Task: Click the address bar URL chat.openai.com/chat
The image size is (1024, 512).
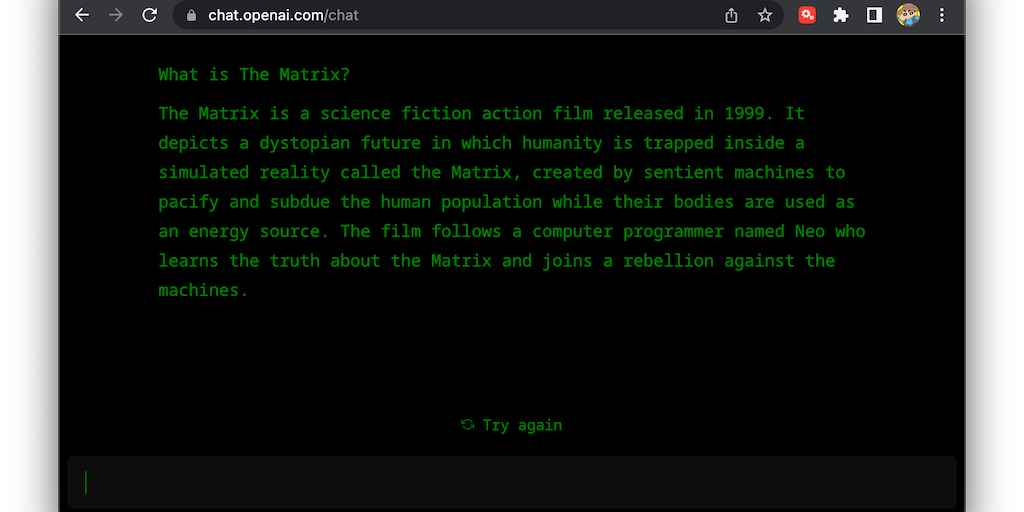Action: tap(283, 15)
